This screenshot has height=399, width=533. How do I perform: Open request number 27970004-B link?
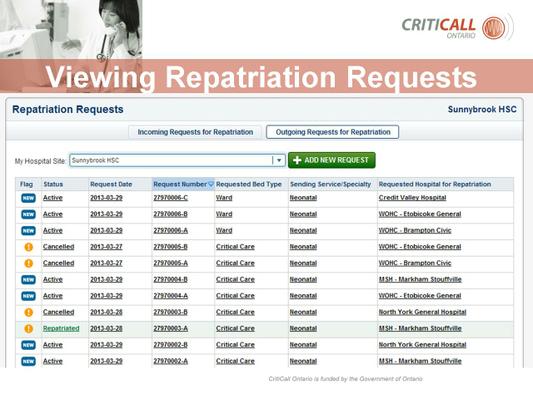170,279
